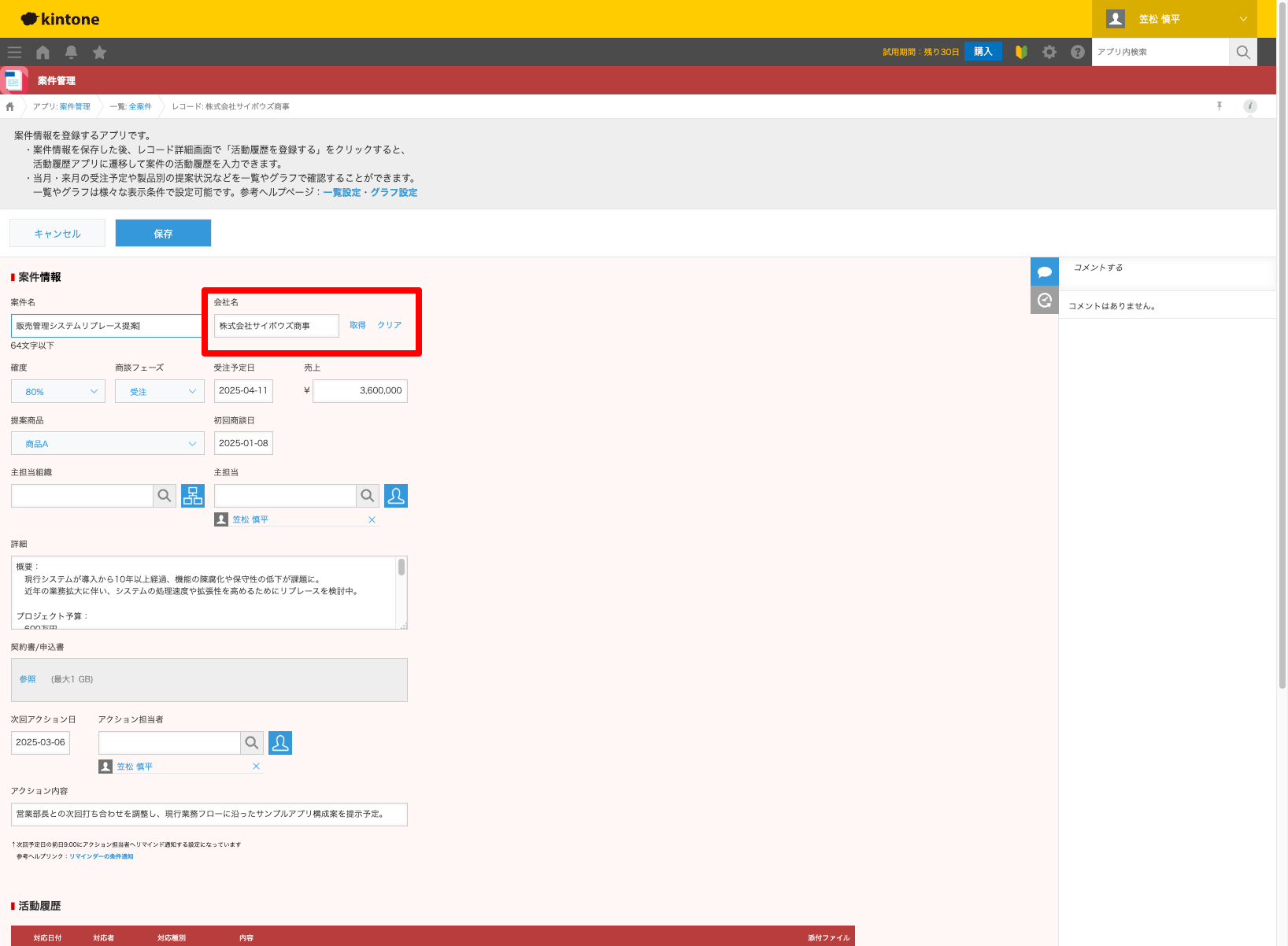Open the favorites star icon
Viewport: 1288px width, 946px height.
(x=99, y=52)
